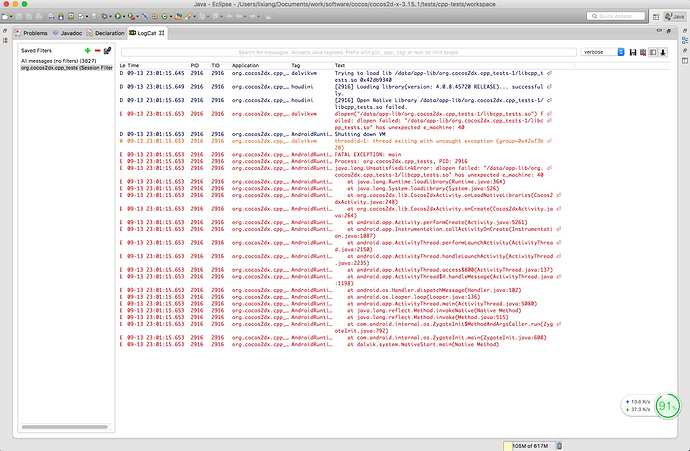Click the New Java Package toolbar icon

(154, 16)
